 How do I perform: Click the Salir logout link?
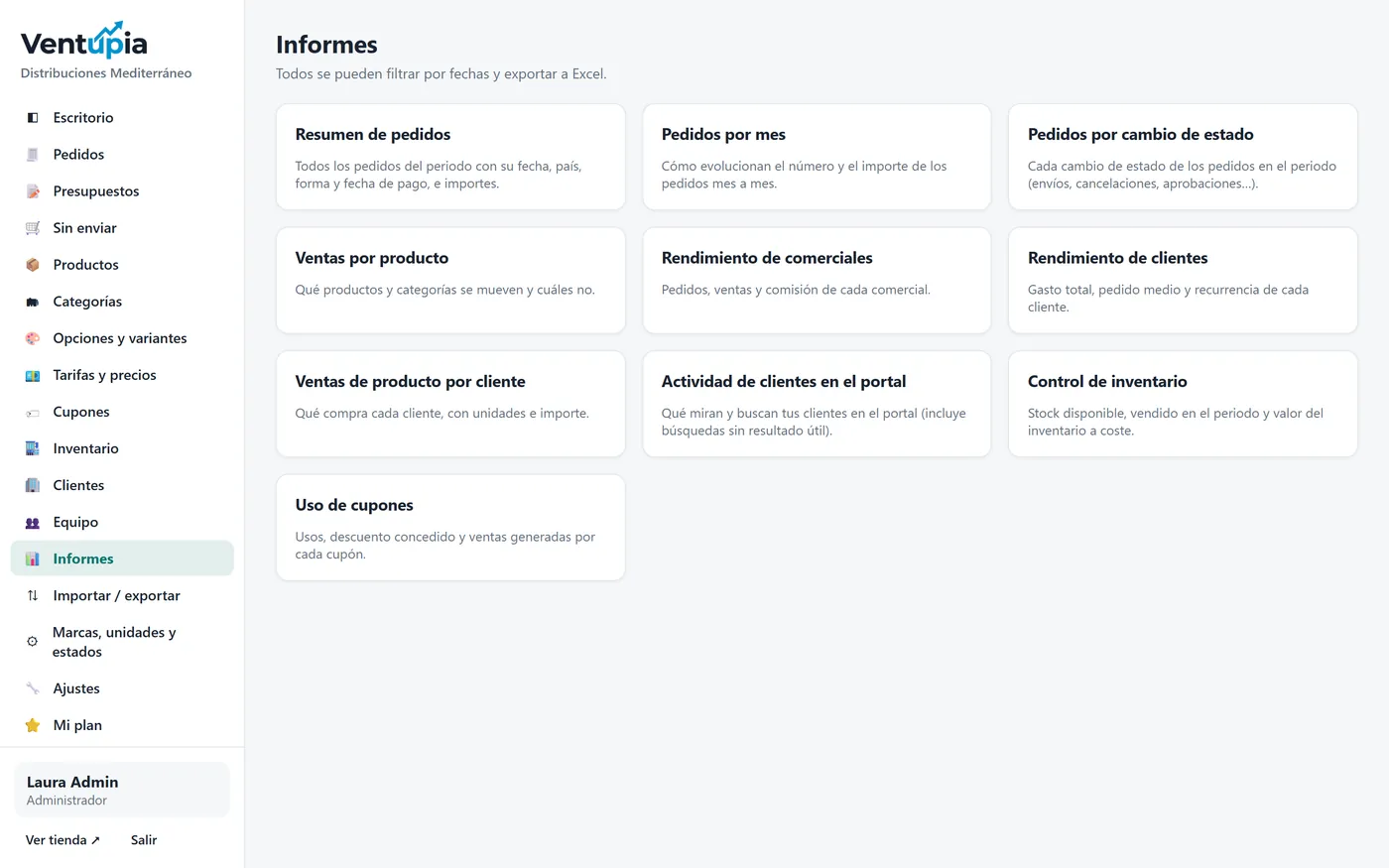tap(144, 840)
